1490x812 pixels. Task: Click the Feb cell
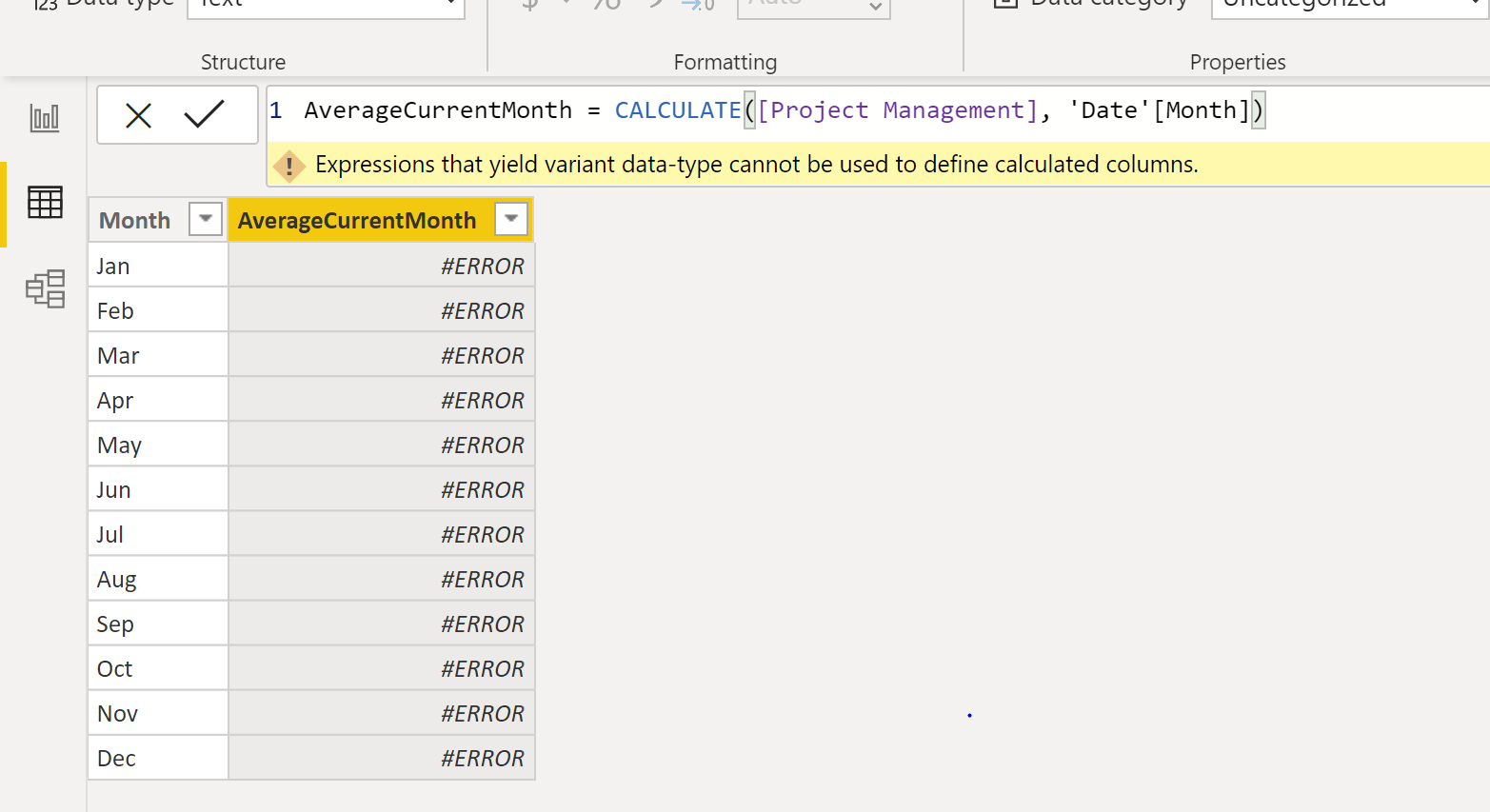[x=158, y=310]
